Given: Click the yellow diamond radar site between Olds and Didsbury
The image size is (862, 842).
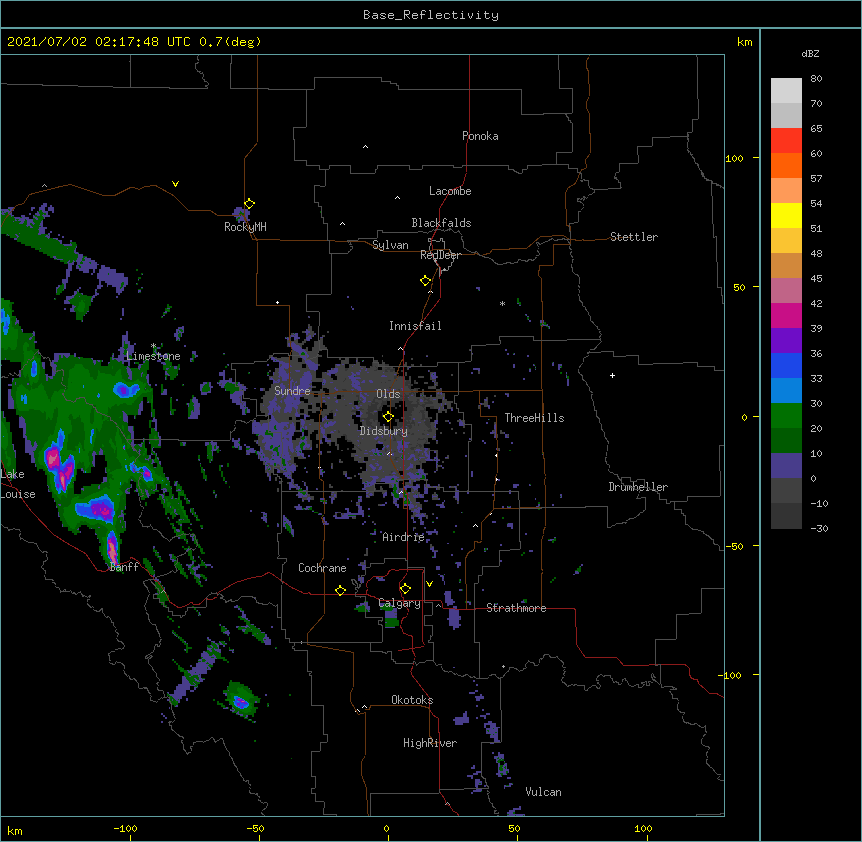Looking at the screenshot, I should (388, 417).
